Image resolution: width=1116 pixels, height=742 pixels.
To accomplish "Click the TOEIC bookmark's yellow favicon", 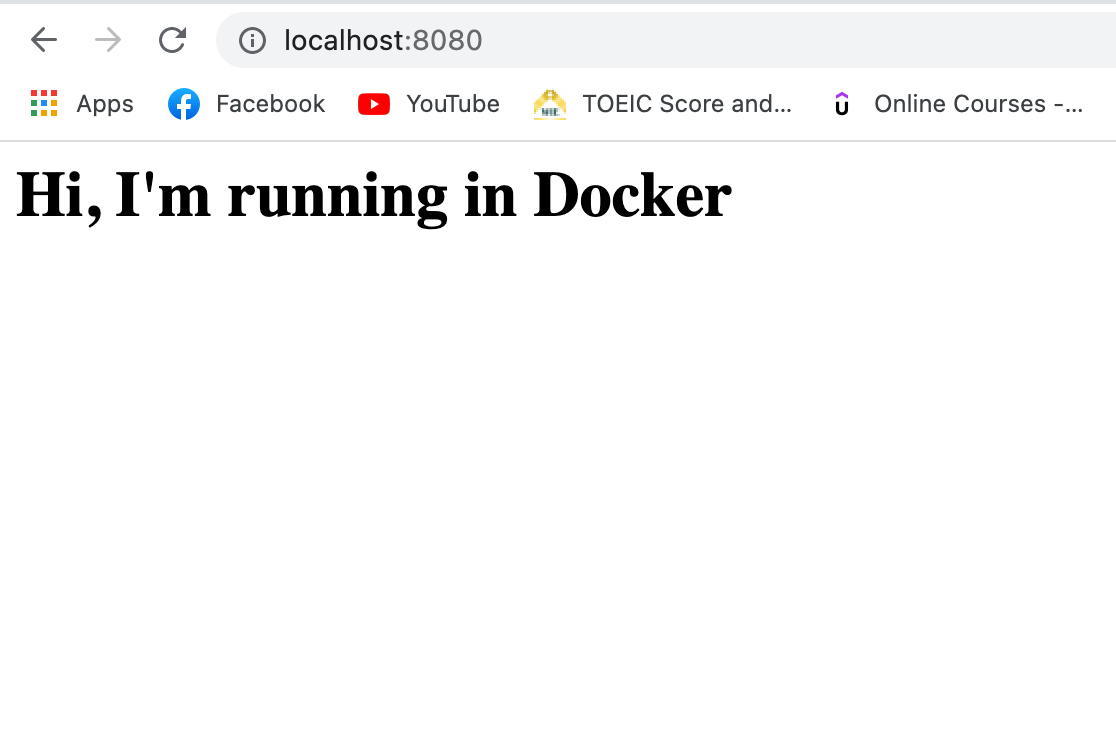I will pyautogui.click(x=550, y=104).
